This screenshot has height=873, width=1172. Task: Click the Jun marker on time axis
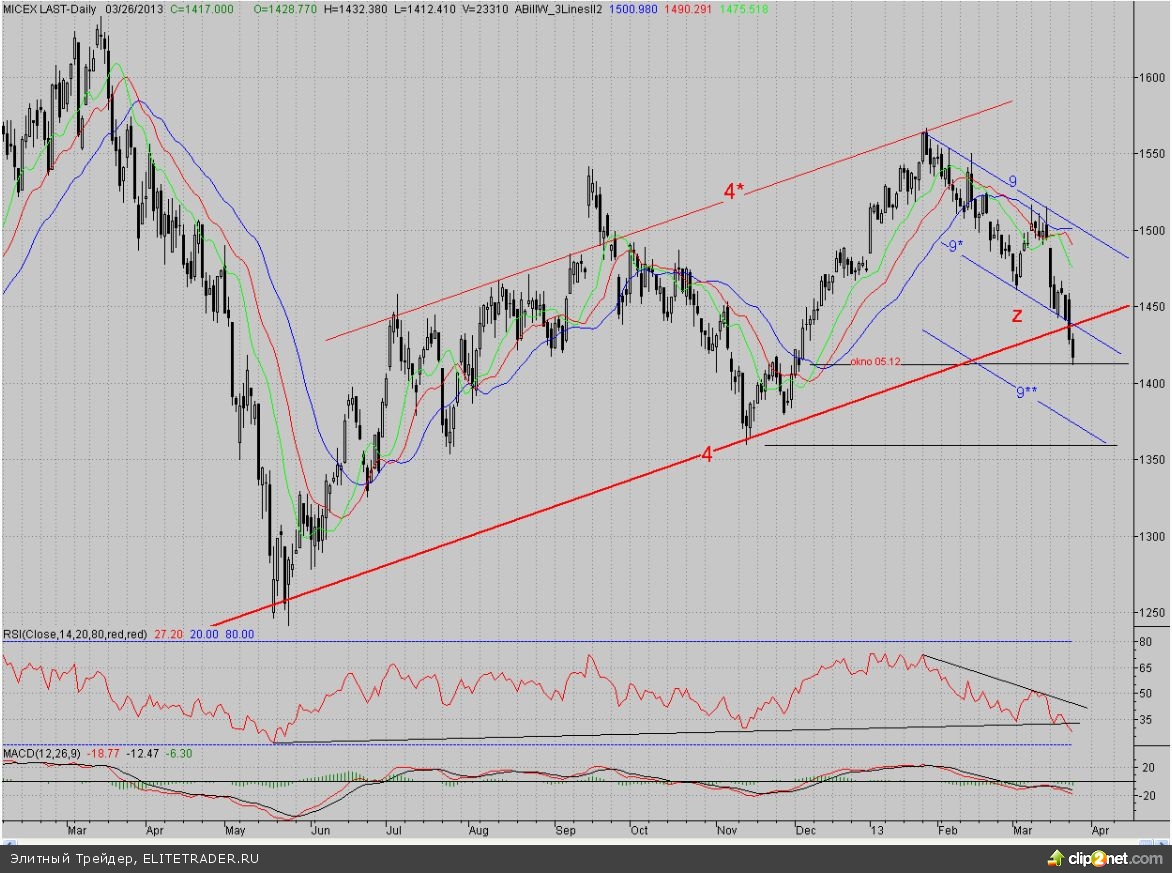pyautogui.click(x=320, y=830)
